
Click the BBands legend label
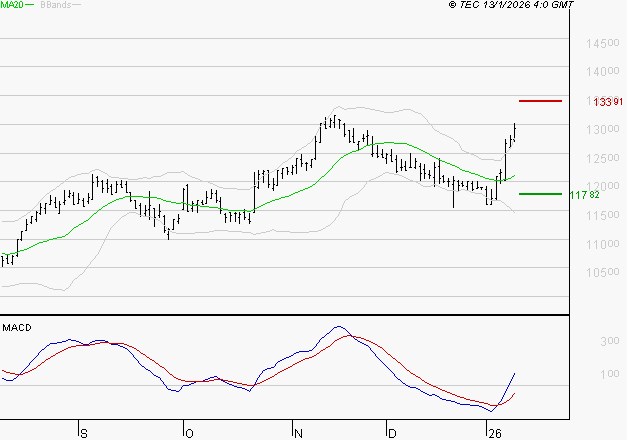click(55, 6)
